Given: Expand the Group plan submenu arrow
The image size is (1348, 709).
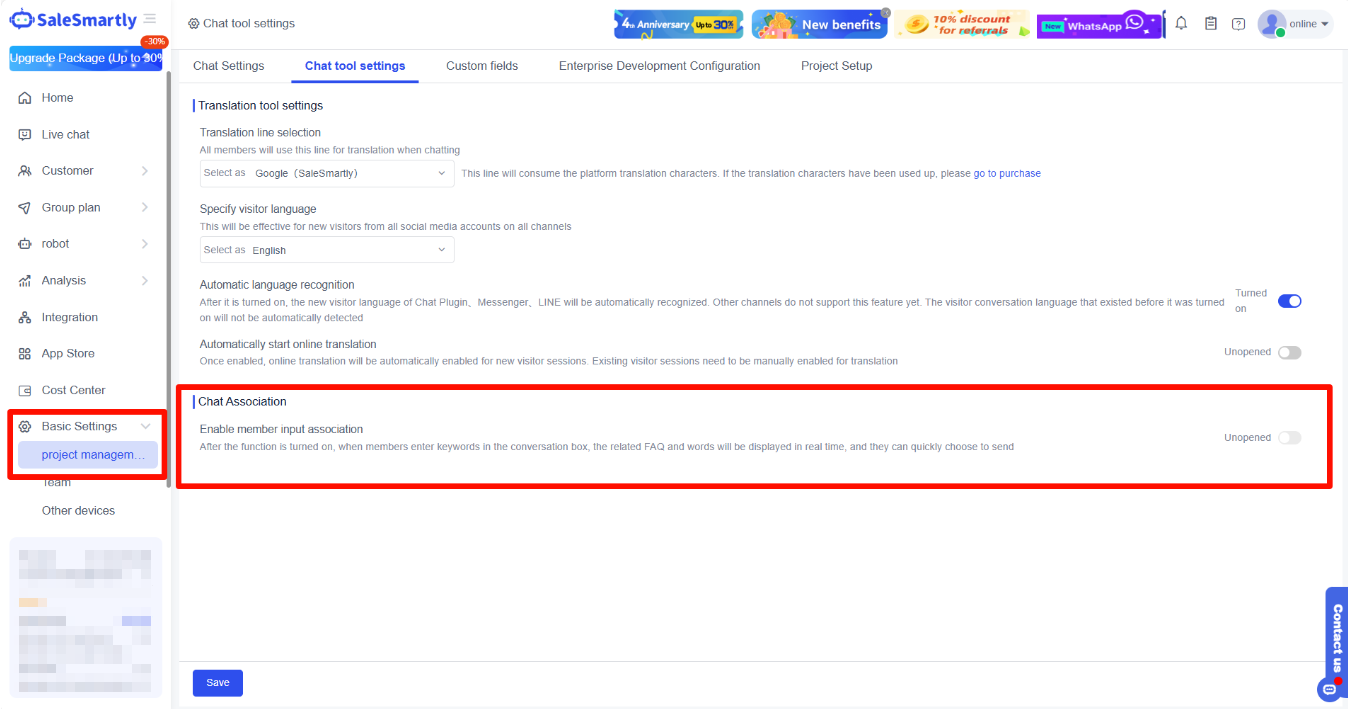Looking at the screenshot, I should tap(145, 208).
